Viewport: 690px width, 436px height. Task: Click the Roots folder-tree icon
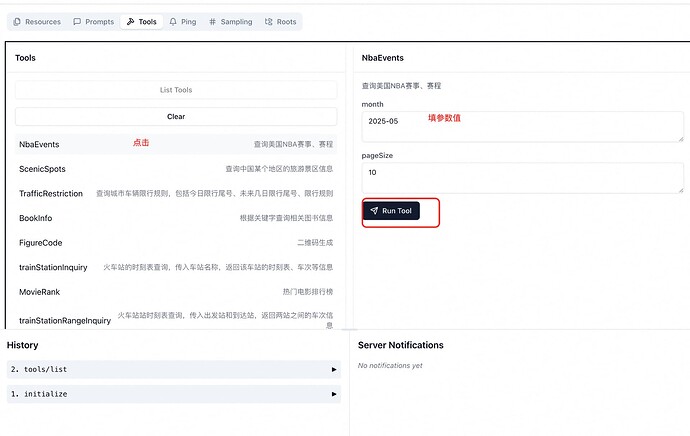click(268, 22)
